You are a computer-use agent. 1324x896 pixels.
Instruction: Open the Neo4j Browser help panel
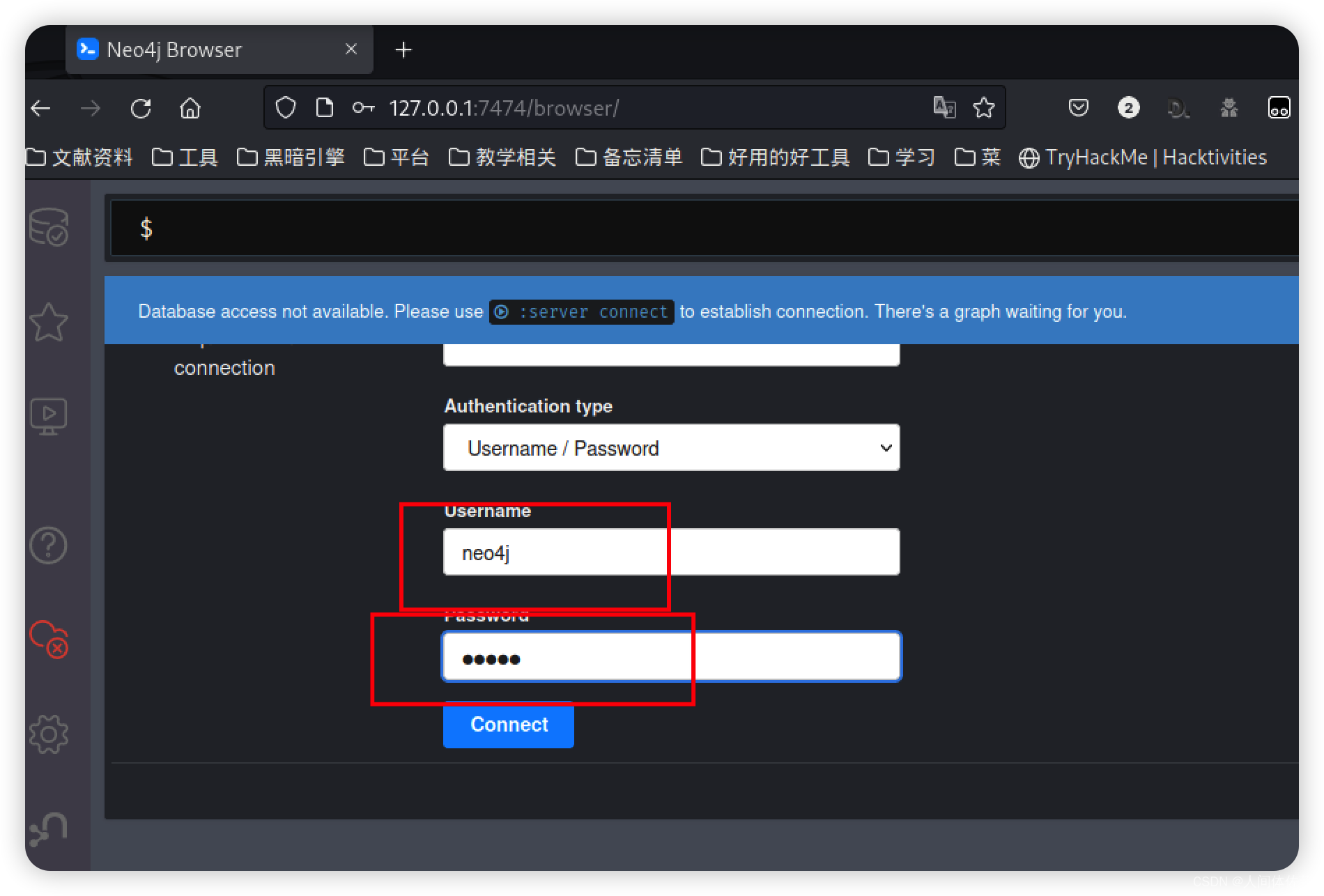point(49,545)
